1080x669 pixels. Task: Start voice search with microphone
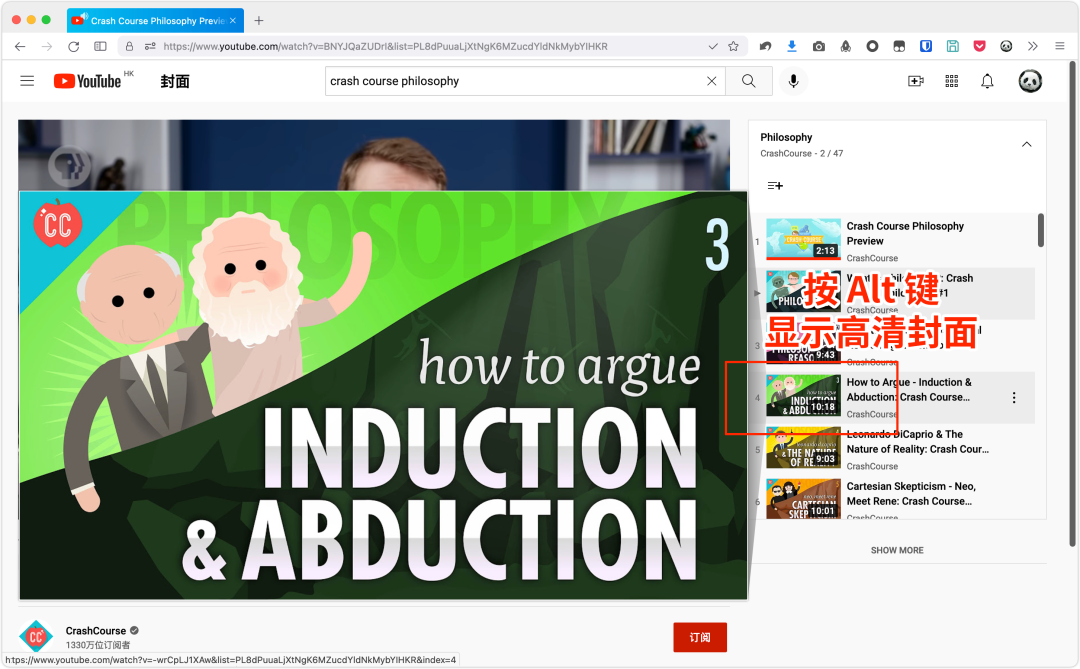pyautogui.click(x=793, y=81)
